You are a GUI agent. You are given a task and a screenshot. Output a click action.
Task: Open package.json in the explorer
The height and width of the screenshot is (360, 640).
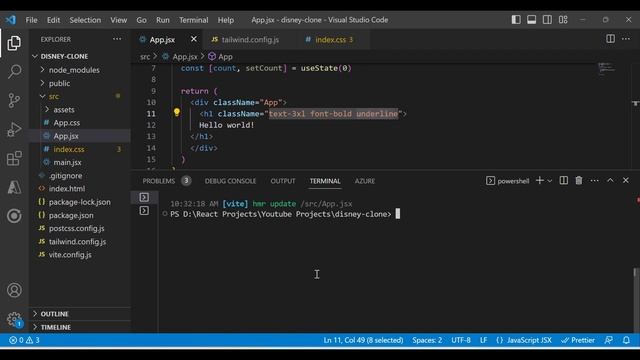pos(80,215)
